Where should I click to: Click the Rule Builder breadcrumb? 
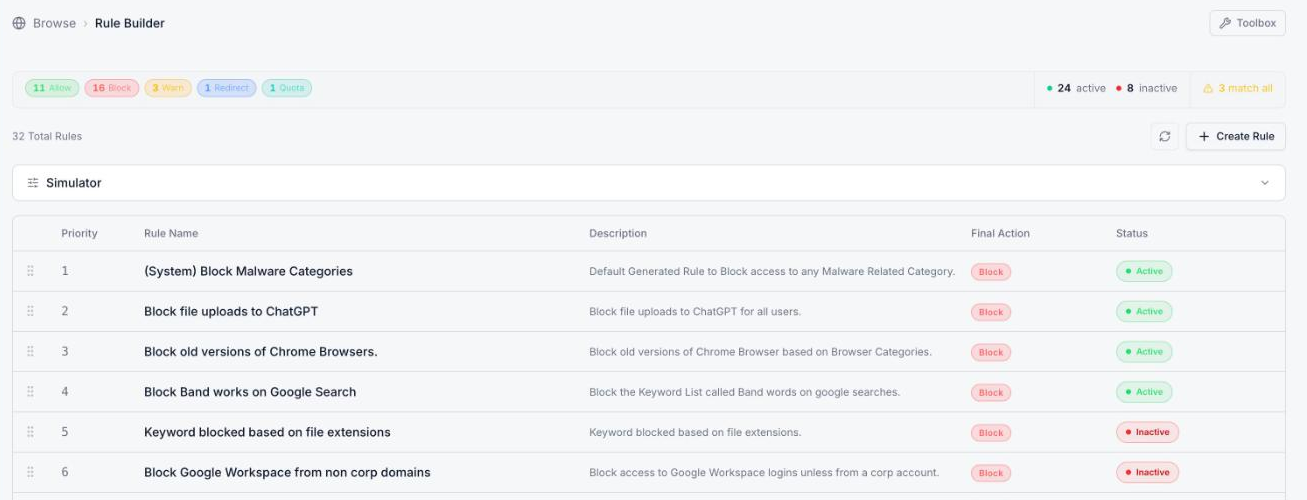tap(130, 23)
